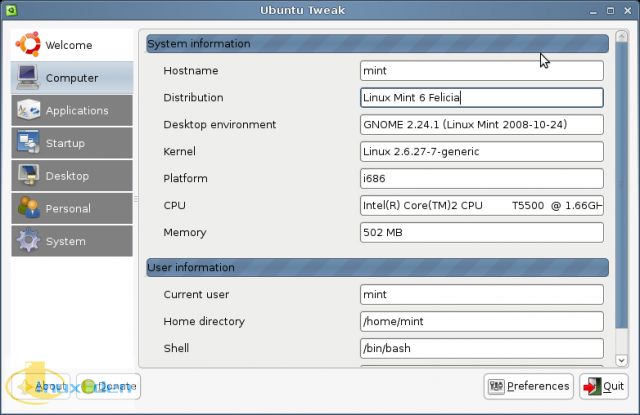Click the Home directory label
The width and height of the screenshot is (640, 415).
(x=204, y=321)
